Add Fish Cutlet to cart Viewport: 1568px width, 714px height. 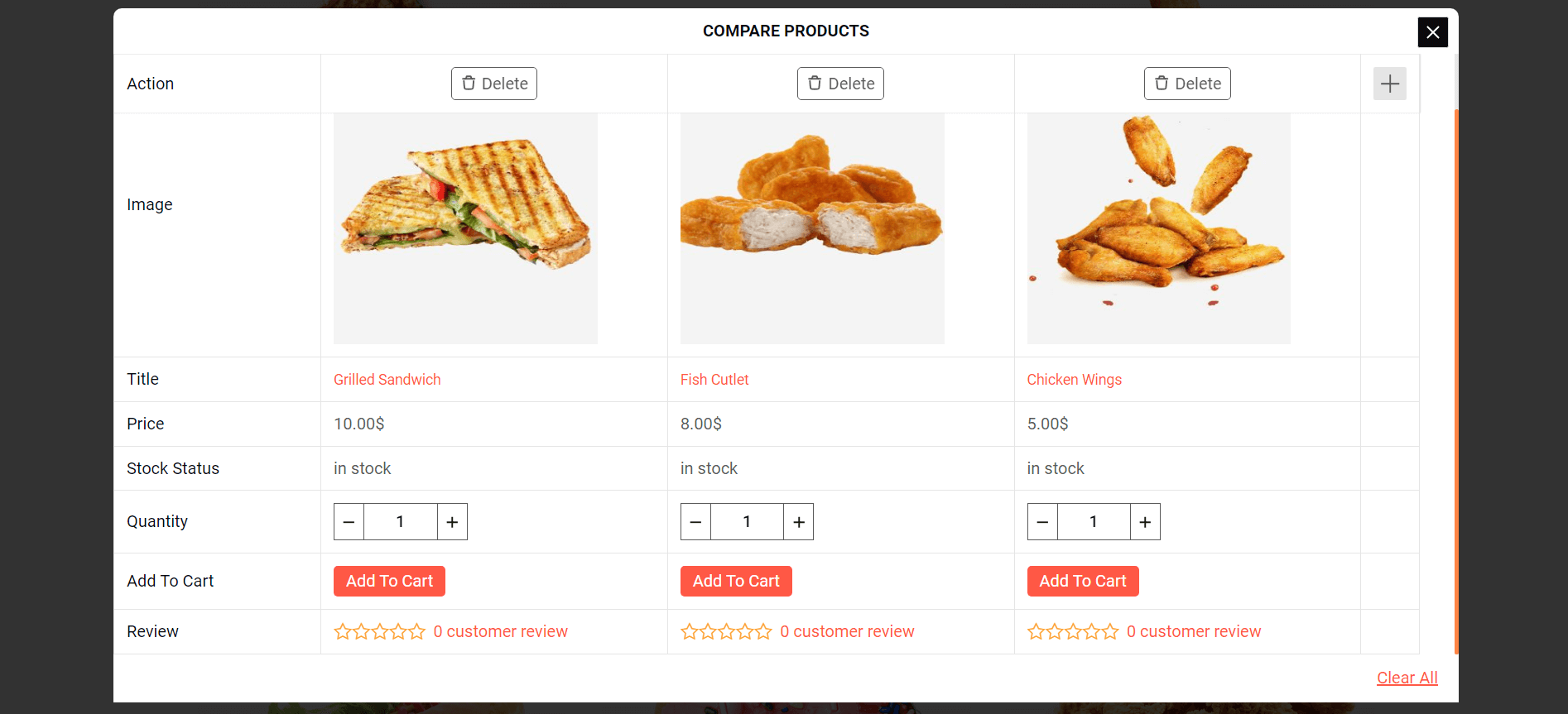tap(736, 581)
